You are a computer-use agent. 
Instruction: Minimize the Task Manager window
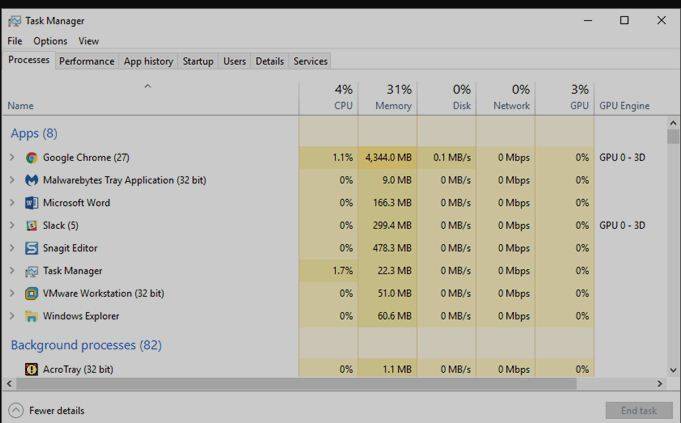(588, 20)
